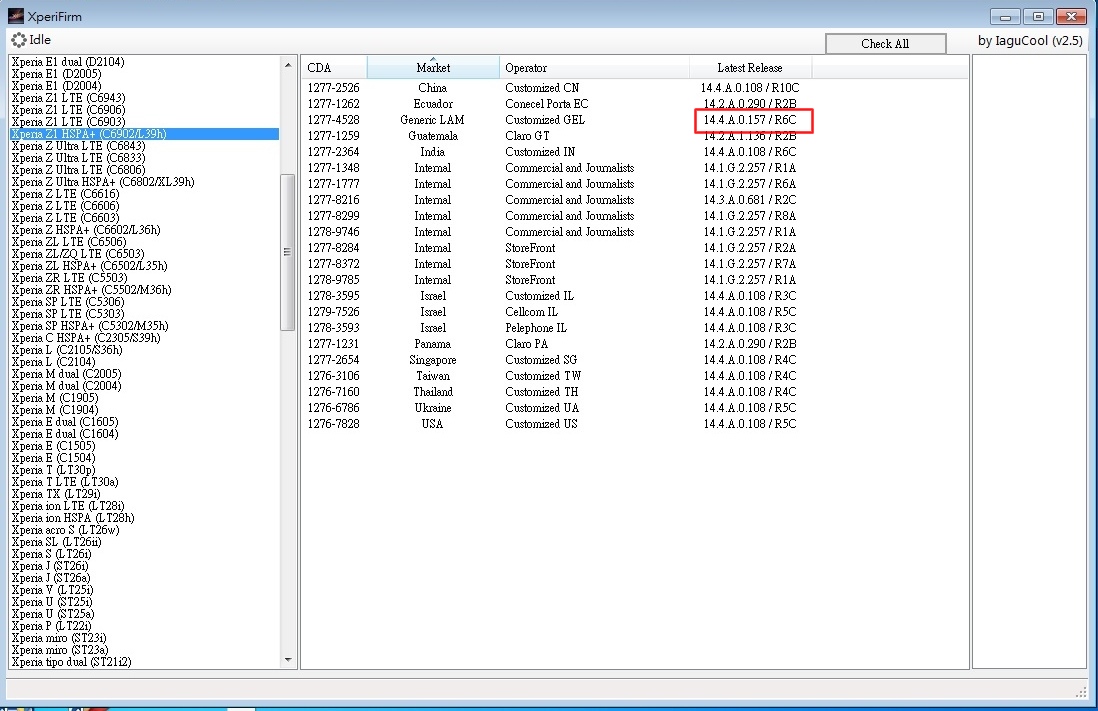Image resolution: width=1098 pixels, height=711 pixels.
Task: Select Xperia L (C2104)
Action: click(x=53, y=361)
